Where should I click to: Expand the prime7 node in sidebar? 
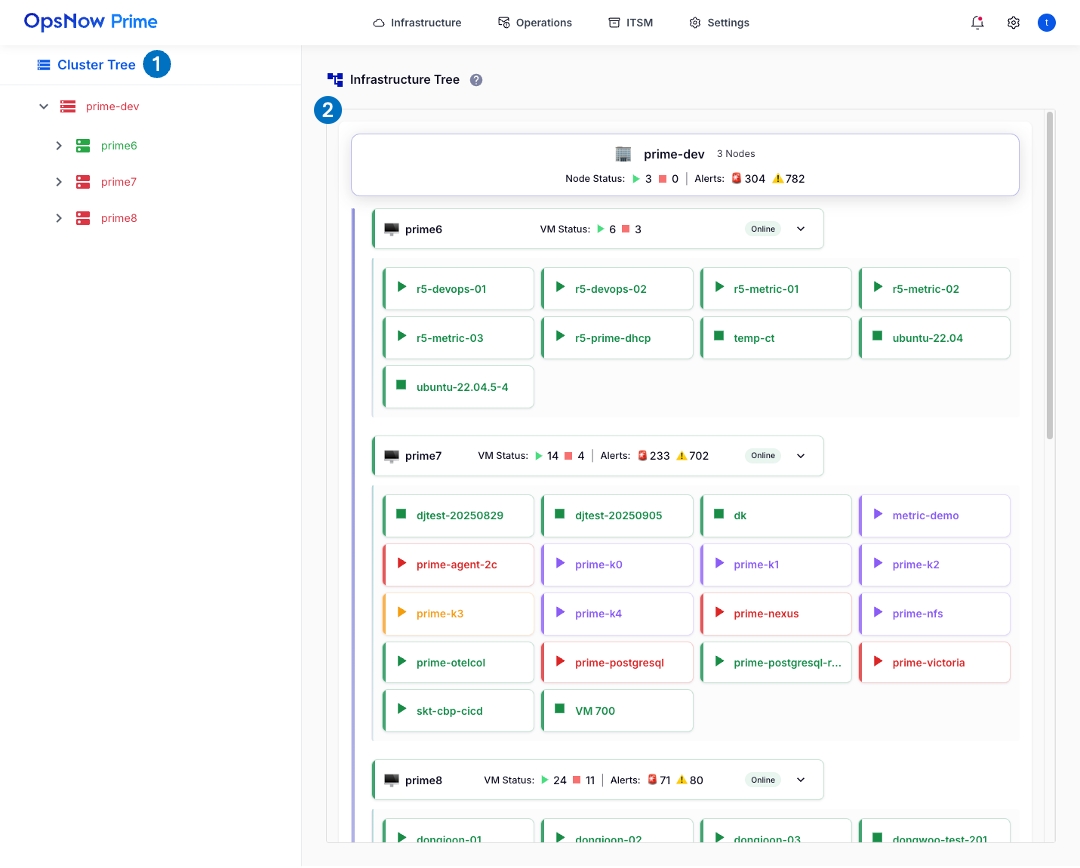point(59,182)
